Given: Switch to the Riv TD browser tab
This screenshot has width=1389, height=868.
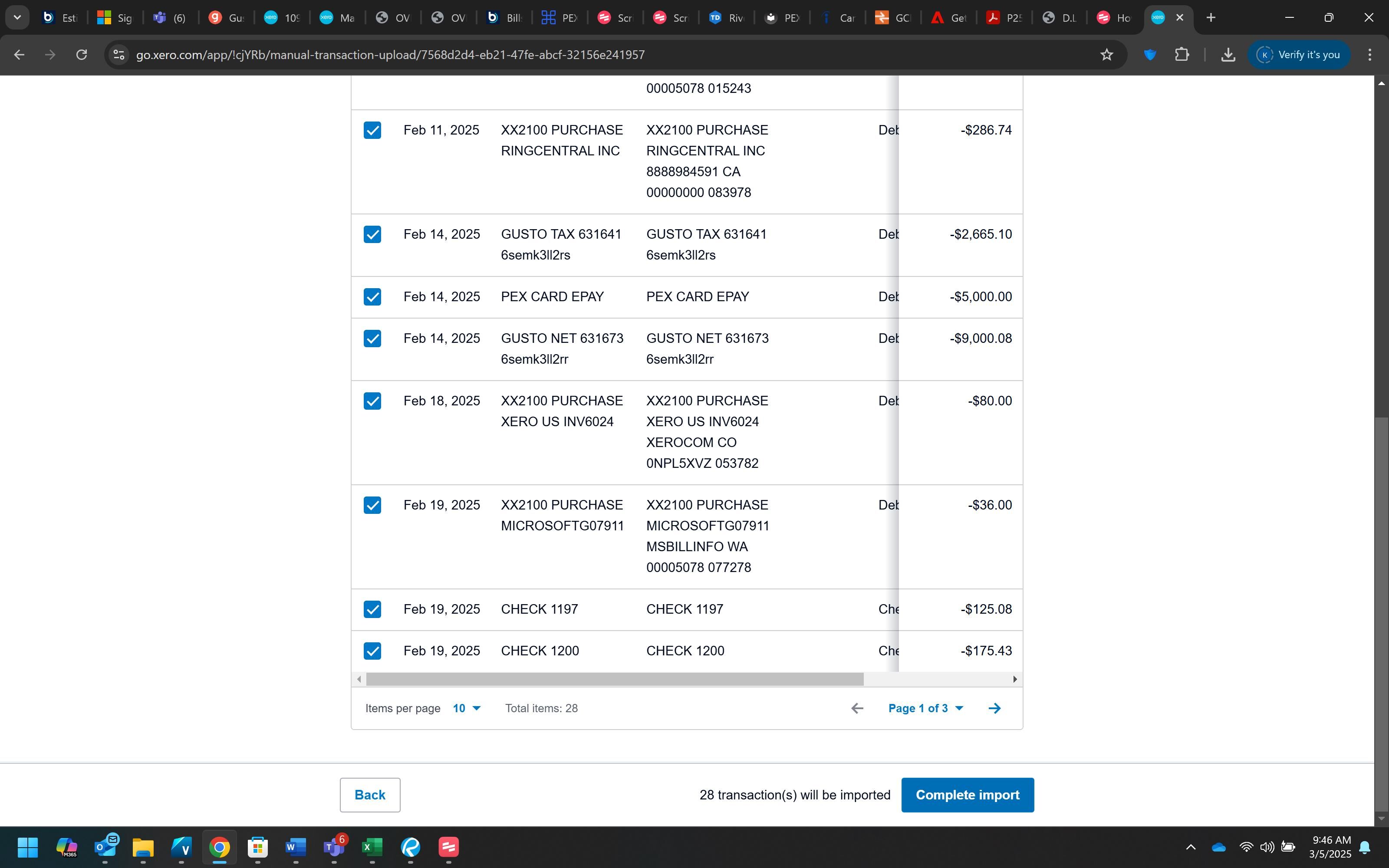Looking at the screenshot, I should [x=726, y=18].
